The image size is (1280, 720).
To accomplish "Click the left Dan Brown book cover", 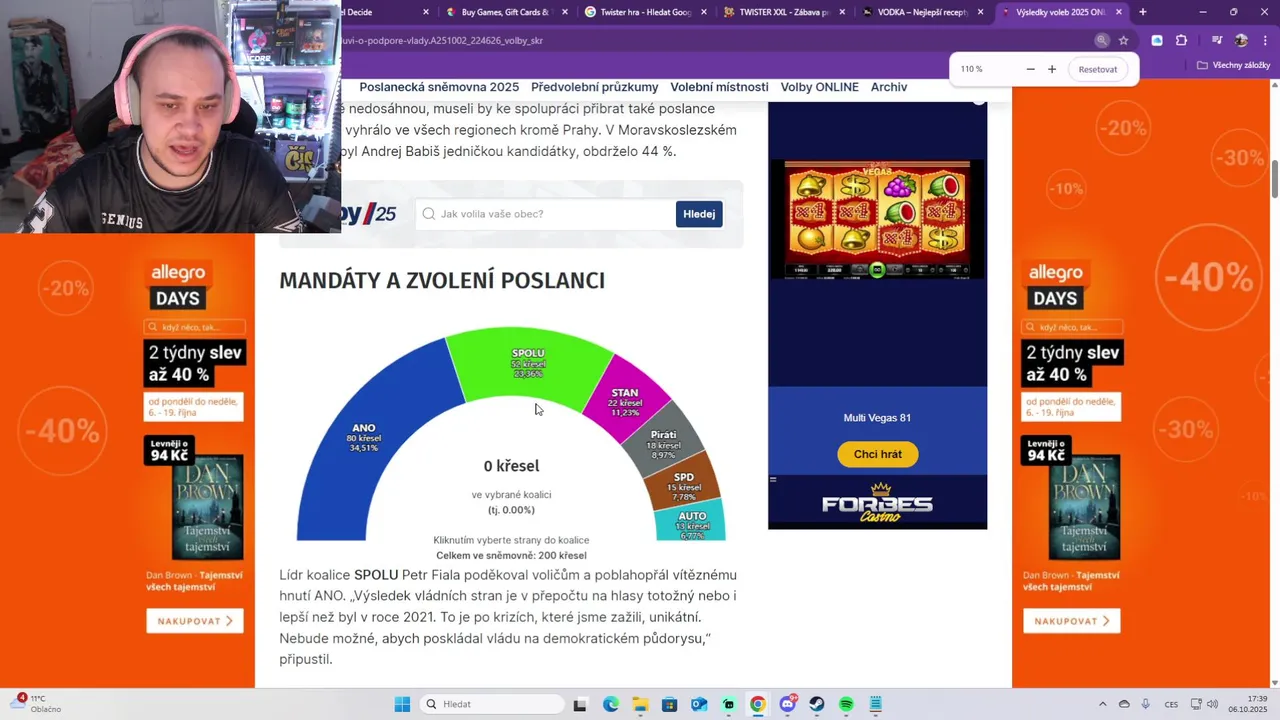I will (207, 510).
